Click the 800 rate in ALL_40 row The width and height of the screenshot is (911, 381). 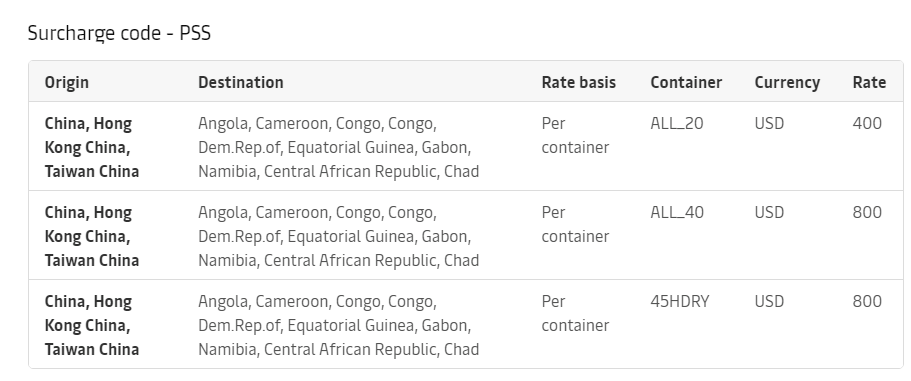[867, 213]
